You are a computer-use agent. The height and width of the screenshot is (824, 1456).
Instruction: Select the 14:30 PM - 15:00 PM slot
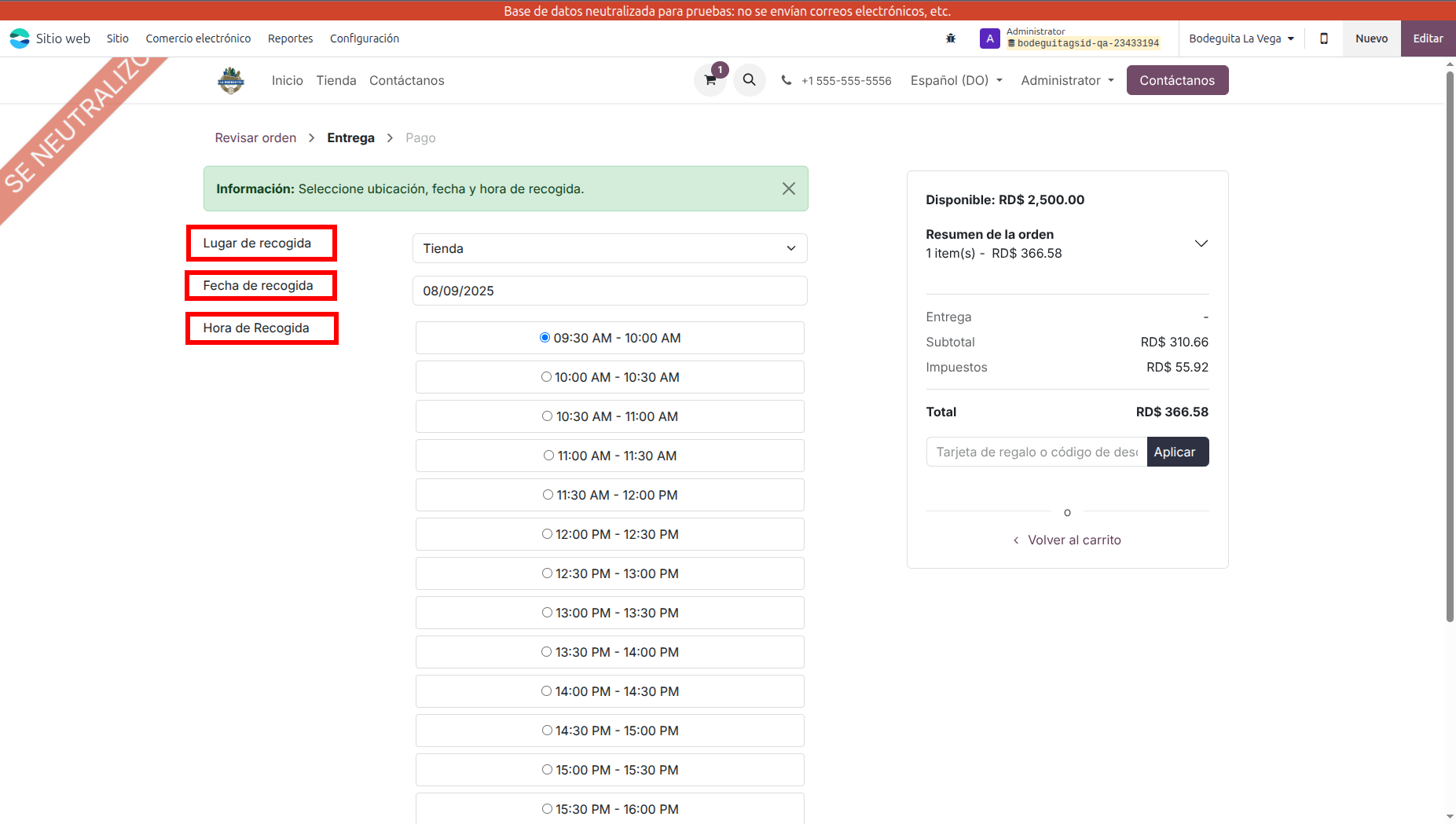pos(547,731)
